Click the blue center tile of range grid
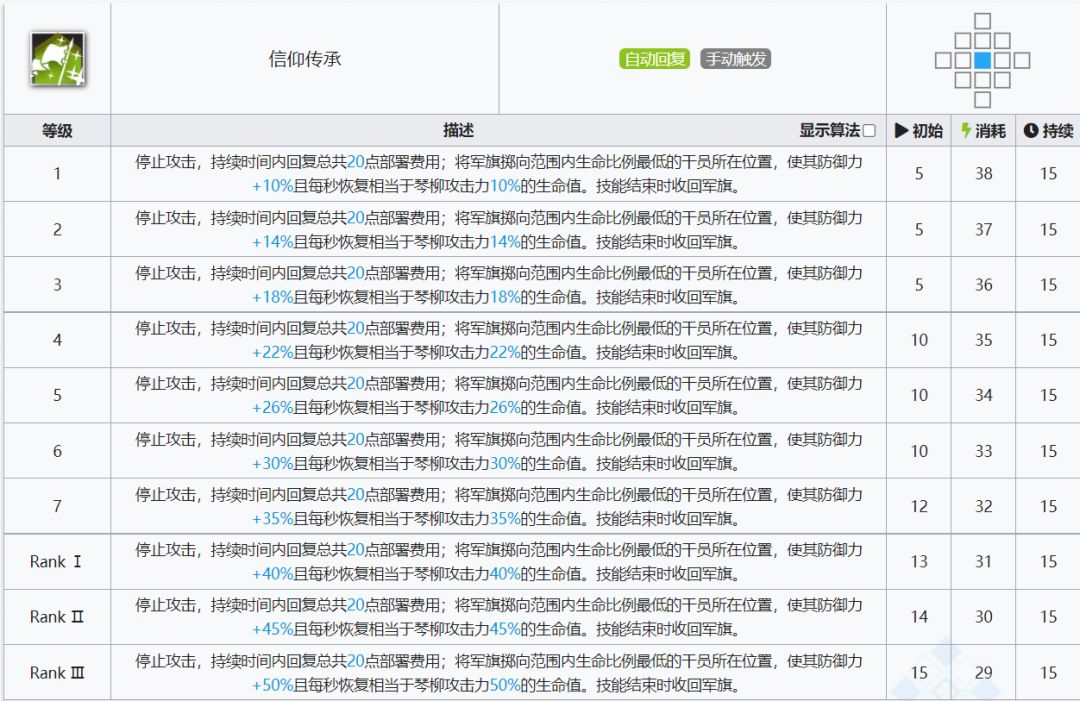 point(983,60)
